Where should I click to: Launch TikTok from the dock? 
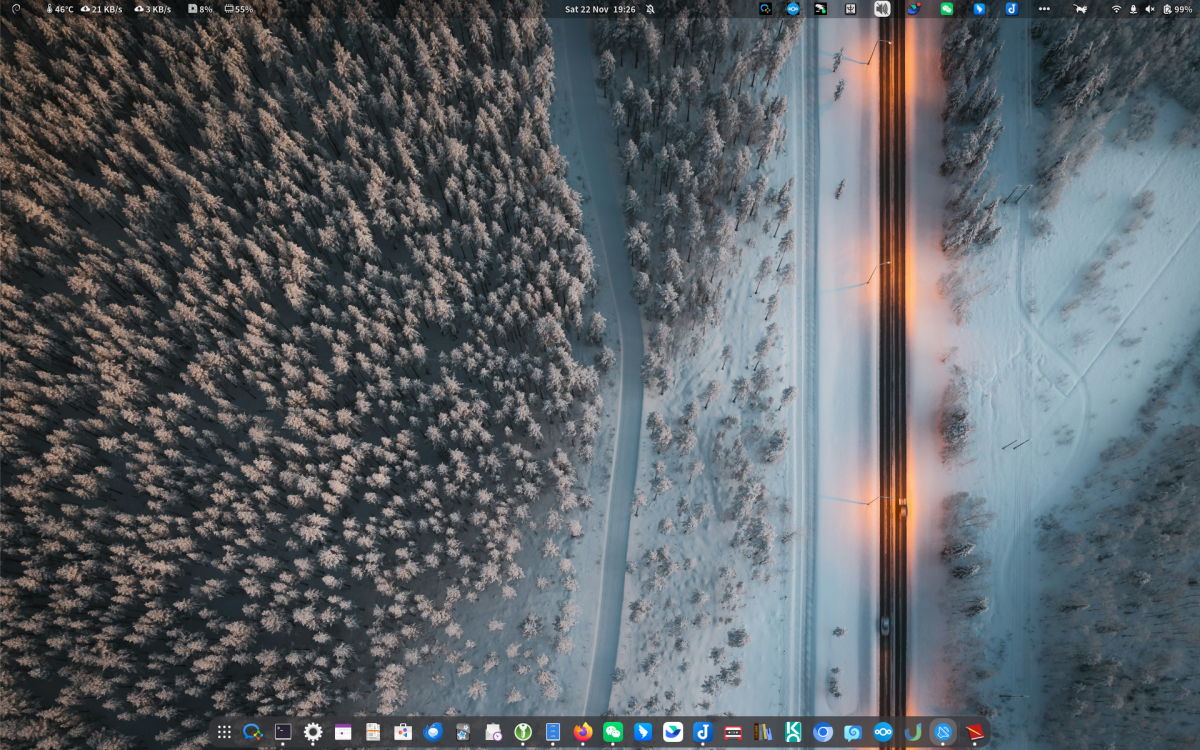(x=702, y=733)
